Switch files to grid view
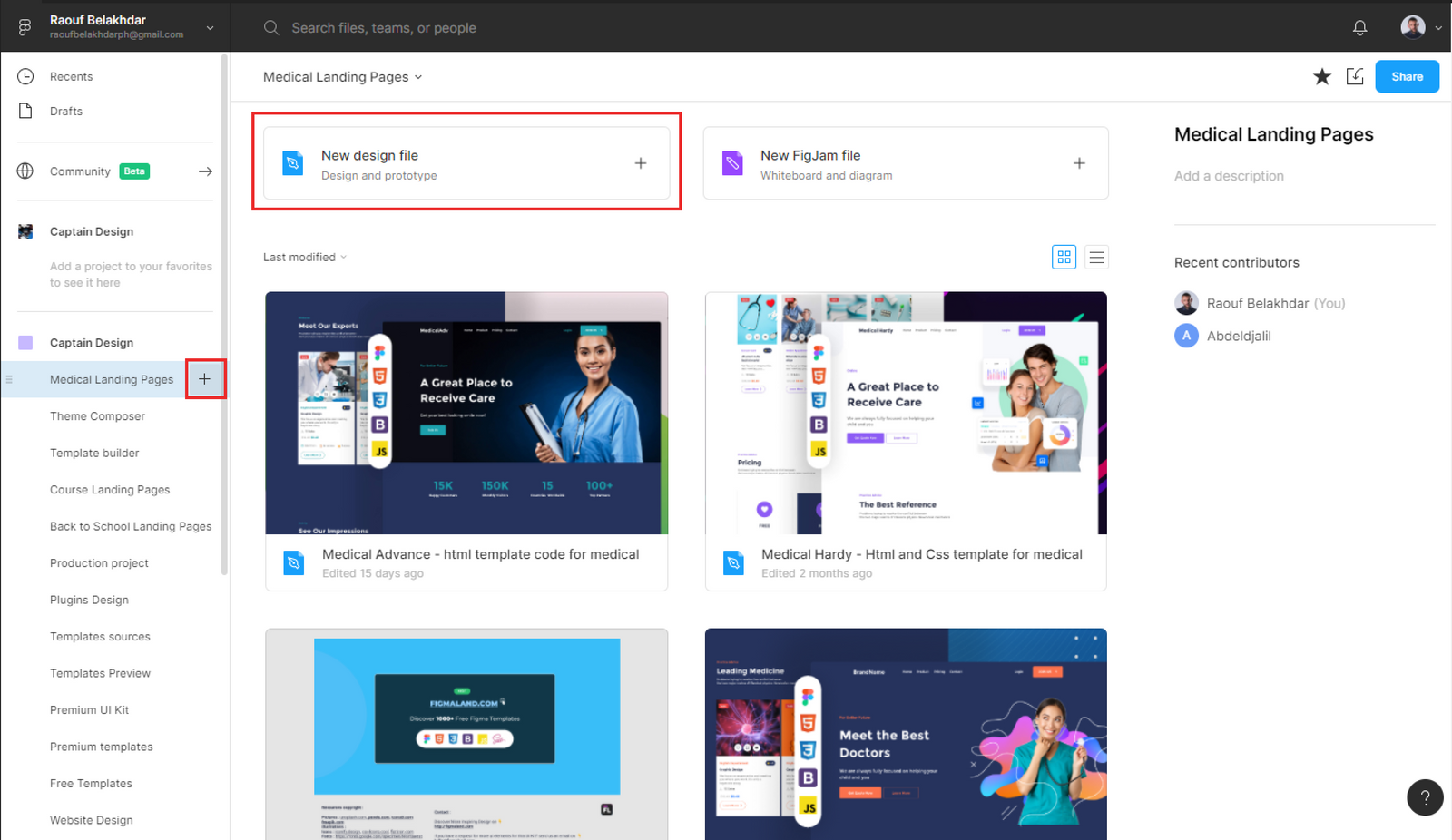 coord(1064,257)
